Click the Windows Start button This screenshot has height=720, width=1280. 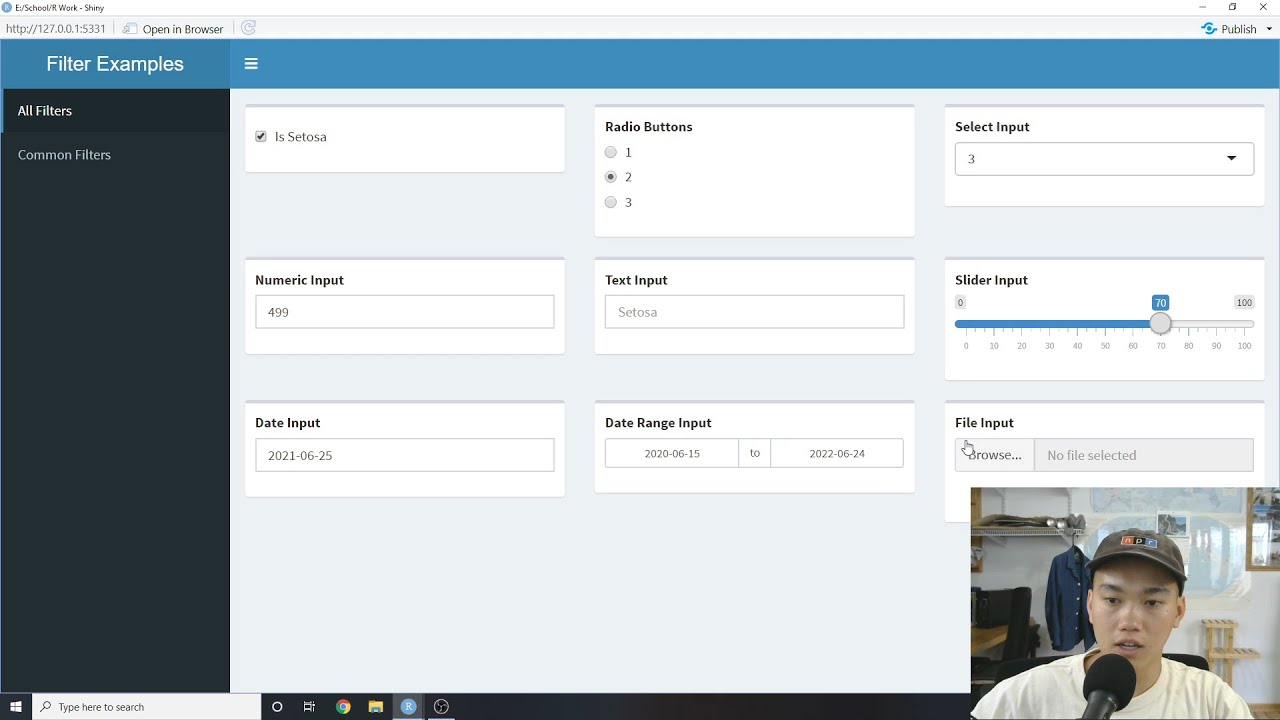tap(16, 707)
